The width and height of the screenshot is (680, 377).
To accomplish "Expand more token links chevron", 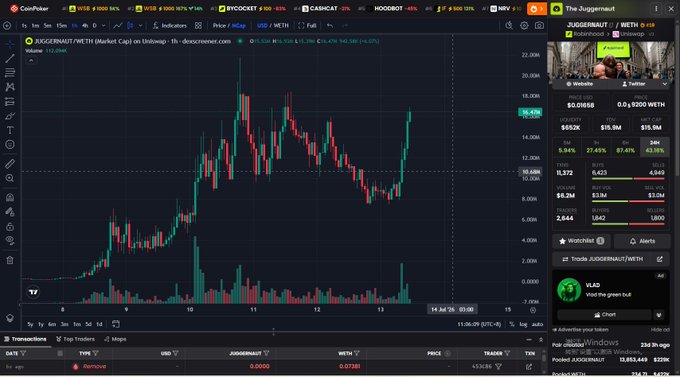I will pyautogui.click(x=664, y=84).
